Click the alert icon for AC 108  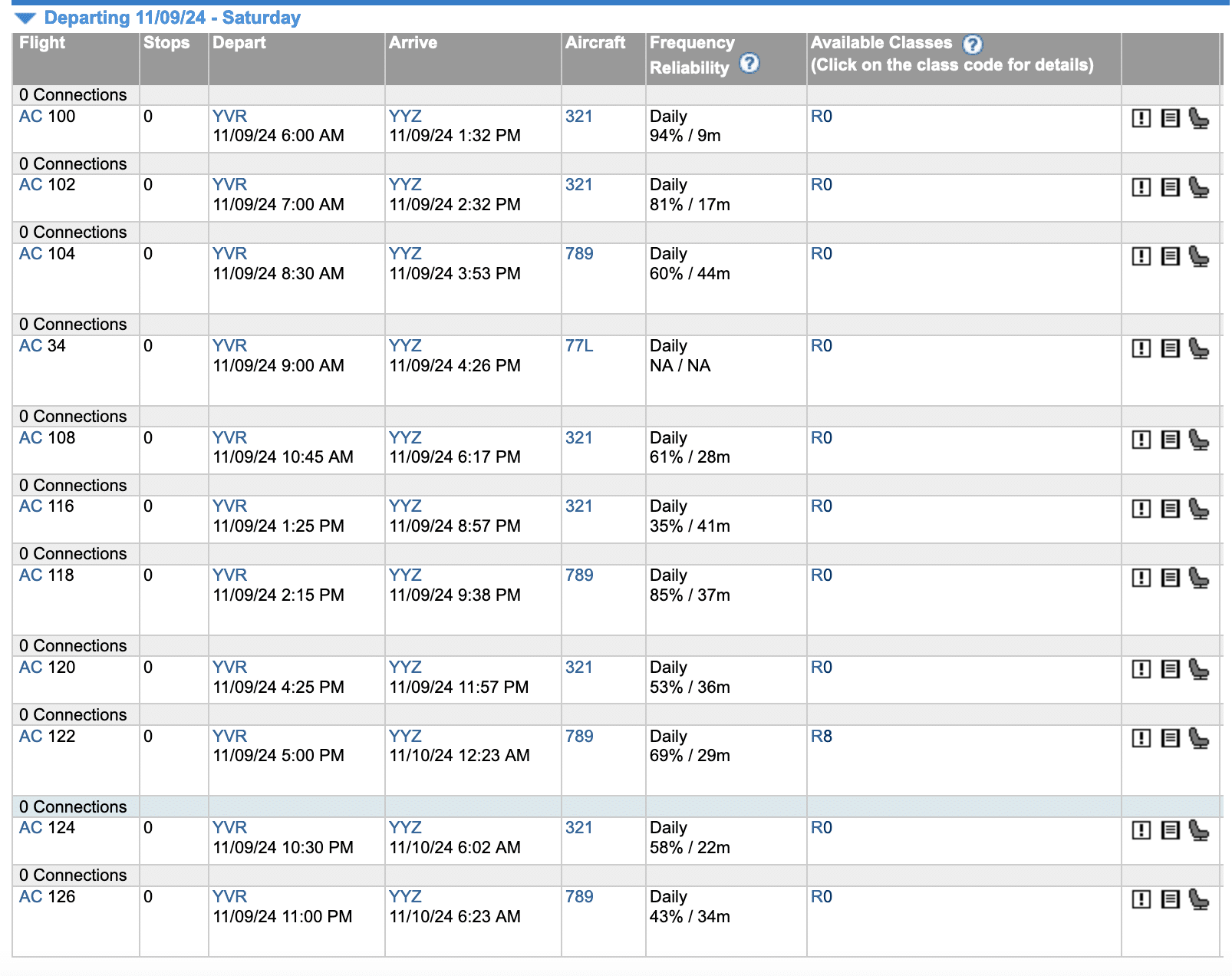tap(1141, 440)
